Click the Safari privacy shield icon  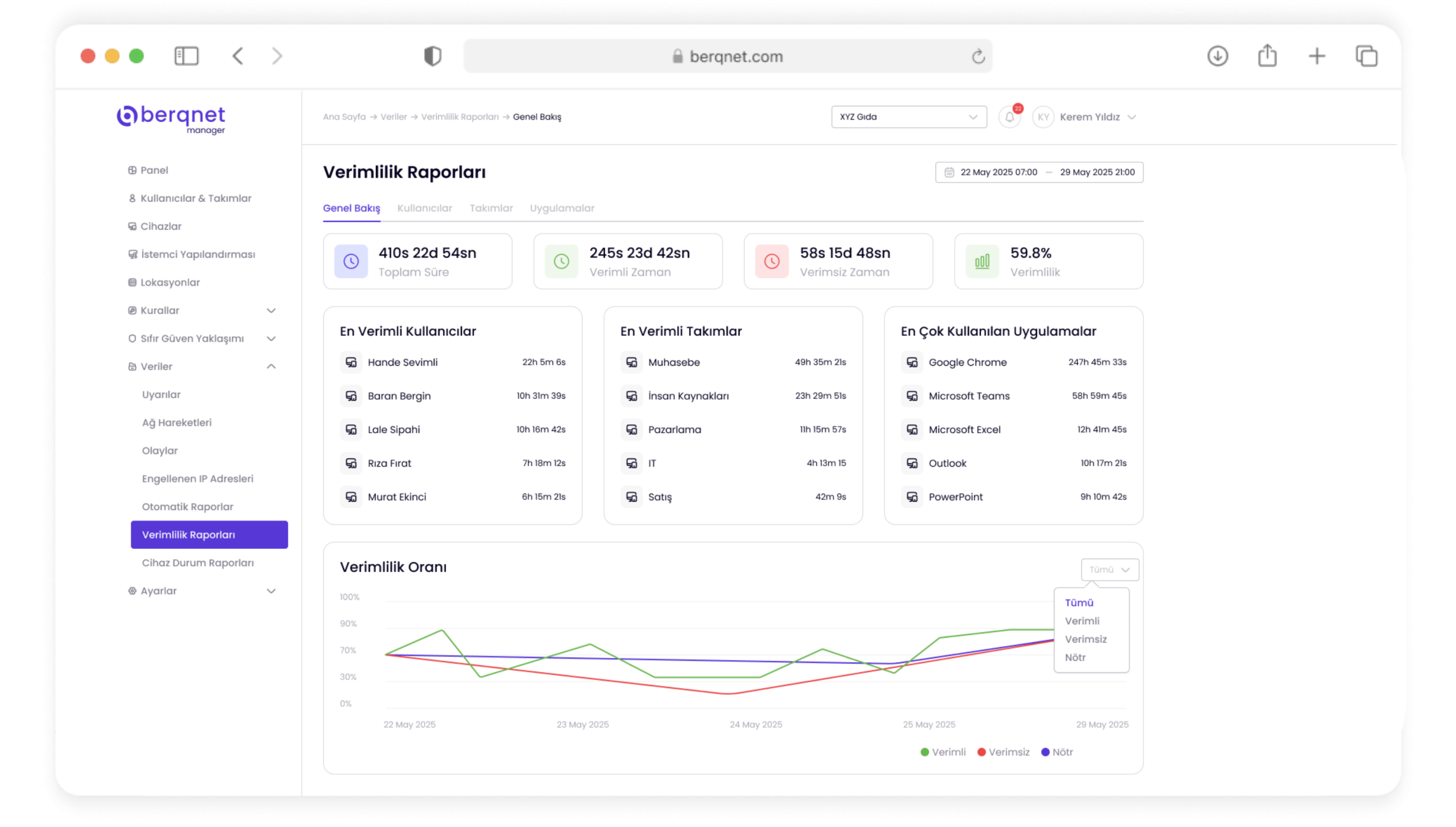(x=432, y=56)
